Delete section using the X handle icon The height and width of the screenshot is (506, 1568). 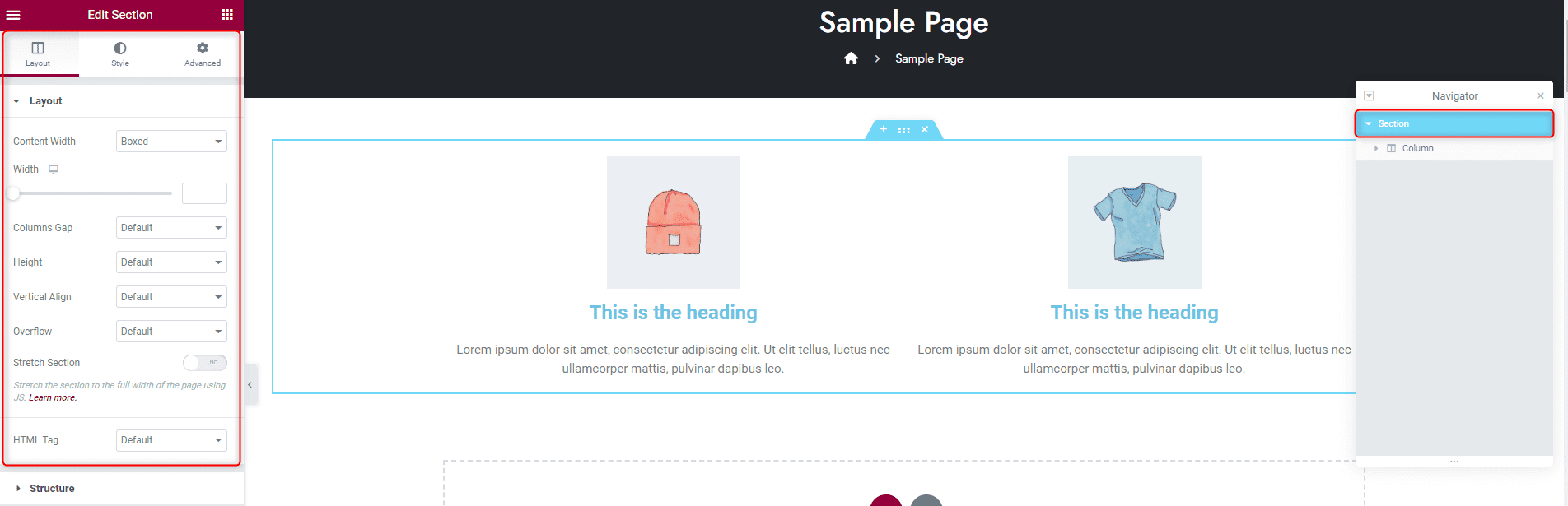coord(925,129)
